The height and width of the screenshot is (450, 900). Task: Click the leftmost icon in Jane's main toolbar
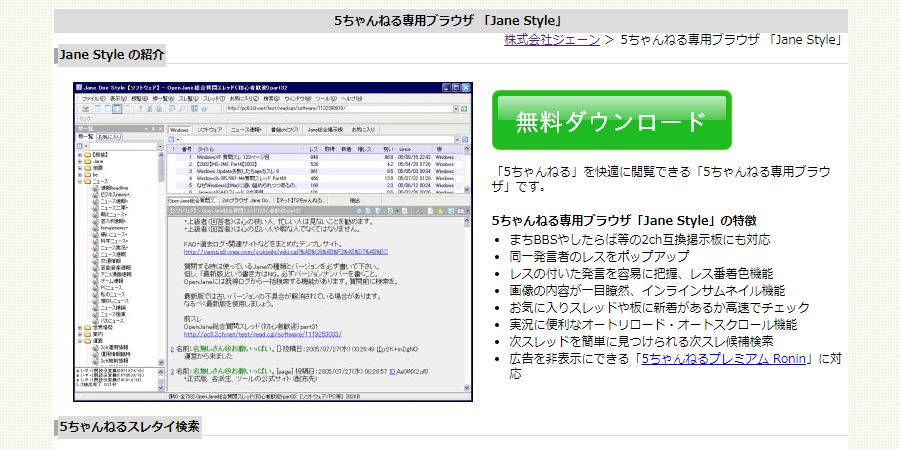click(x=85, y=108)
